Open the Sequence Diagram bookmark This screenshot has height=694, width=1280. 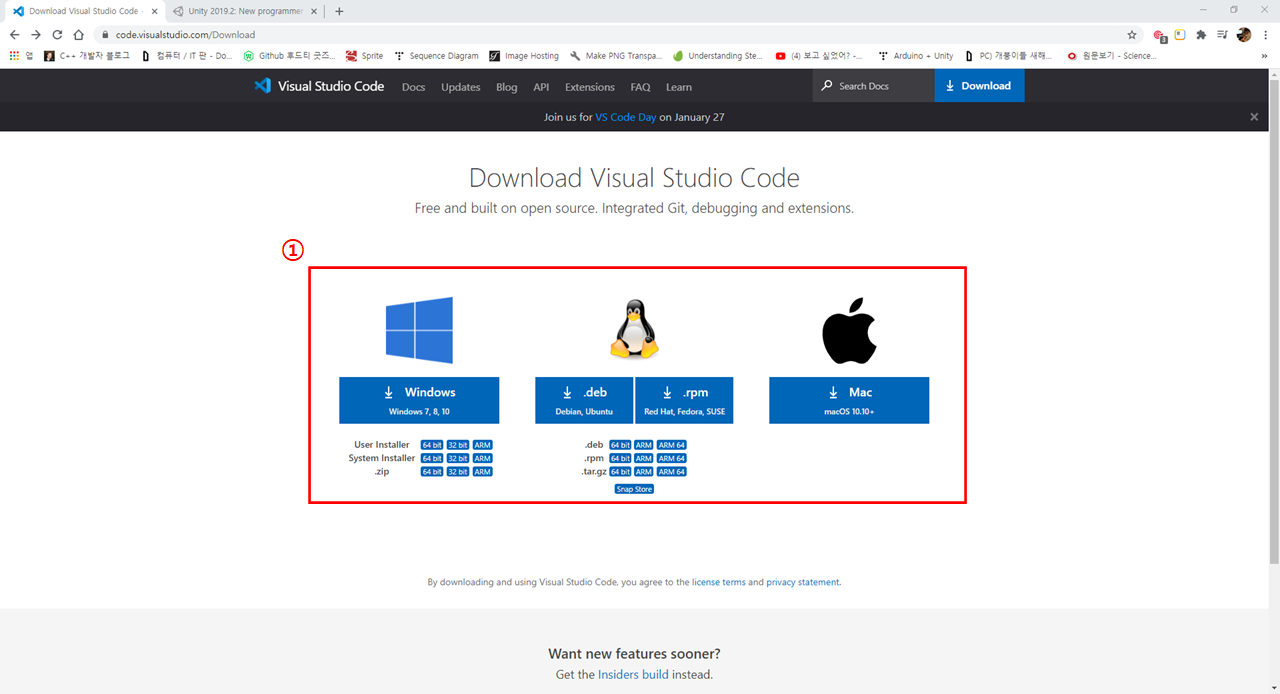coord(436,56)
